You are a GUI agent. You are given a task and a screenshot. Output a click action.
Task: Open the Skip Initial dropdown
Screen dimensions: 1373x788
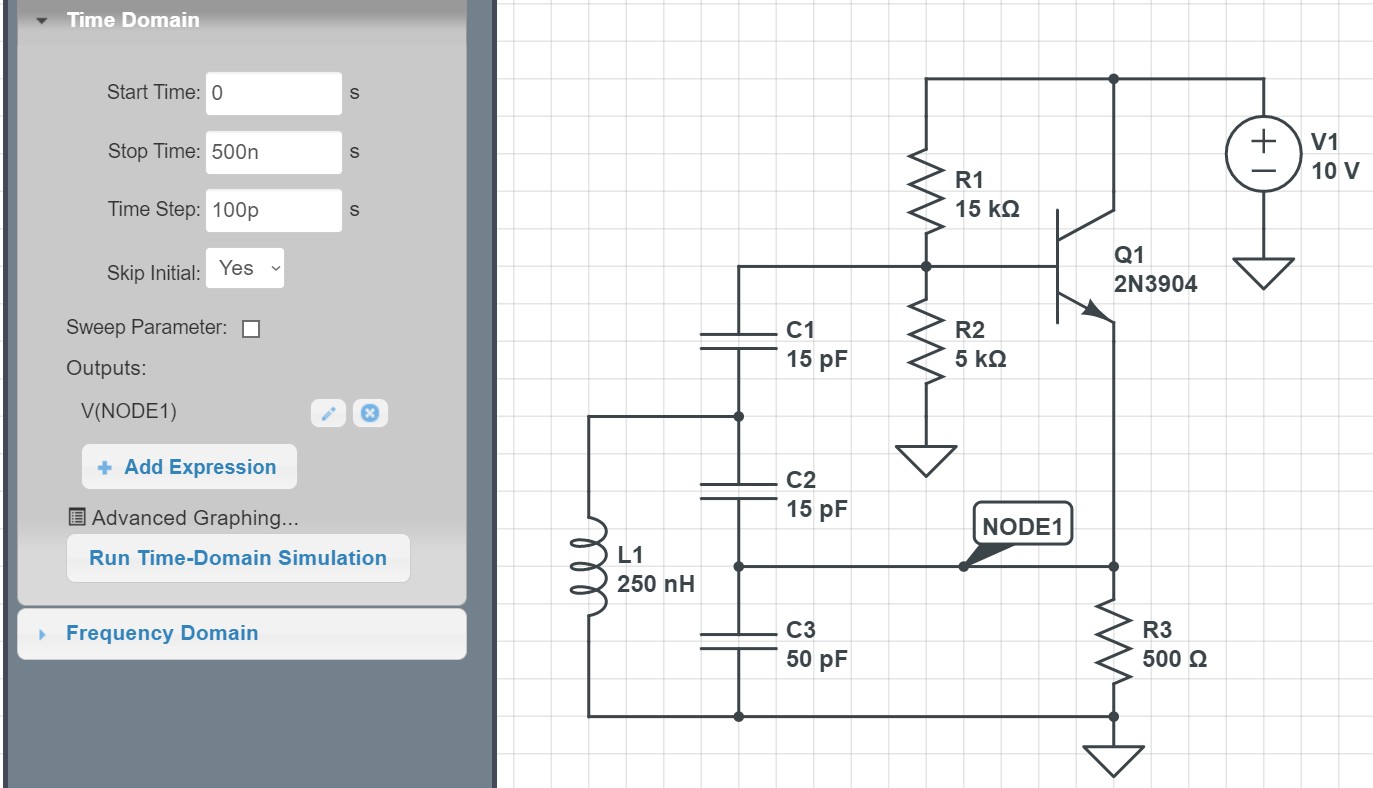(x=245, y=268)
